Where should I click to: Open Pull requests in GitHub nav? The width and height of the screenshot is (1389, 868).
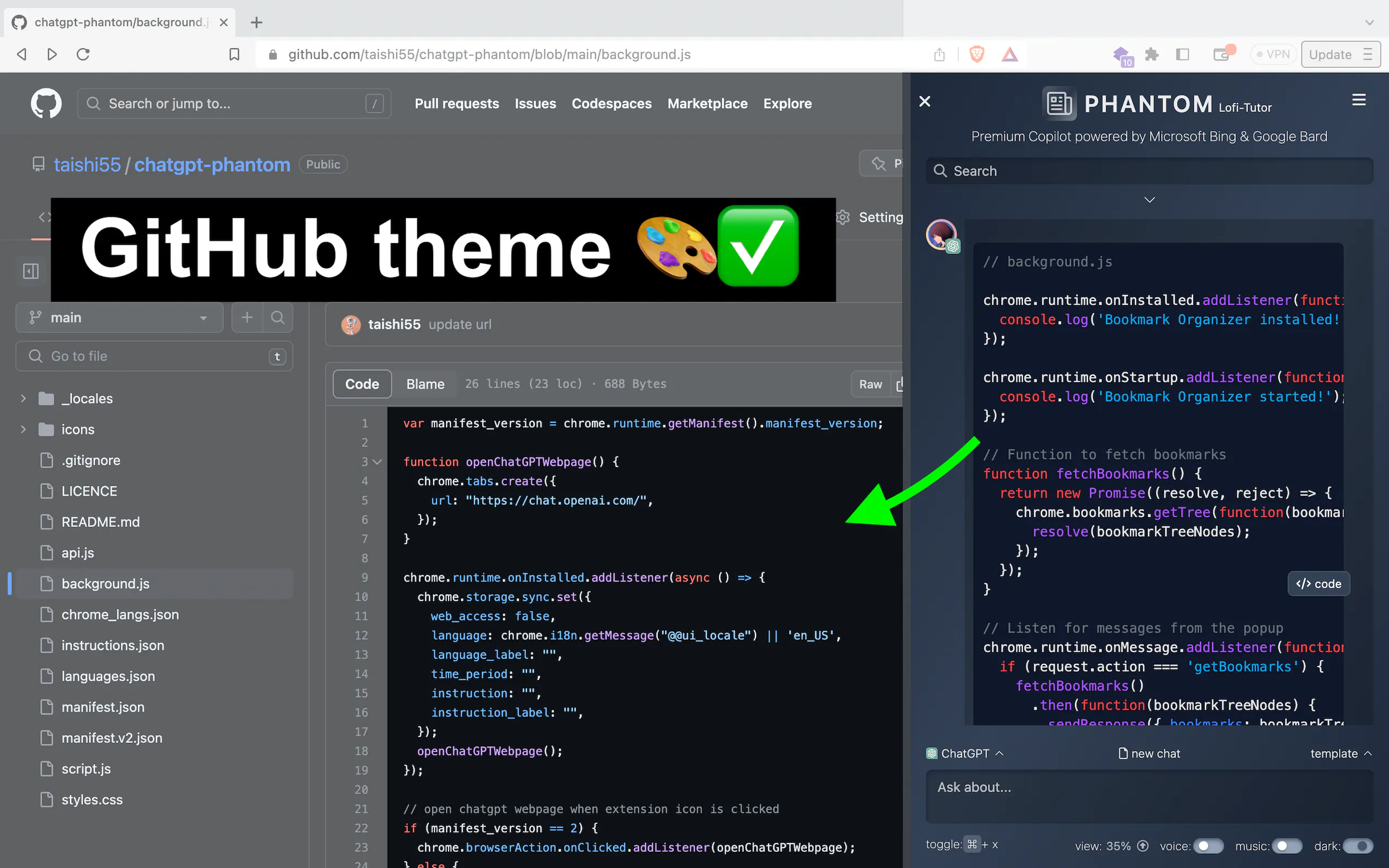pyautogui.click(x=457, y=103)
